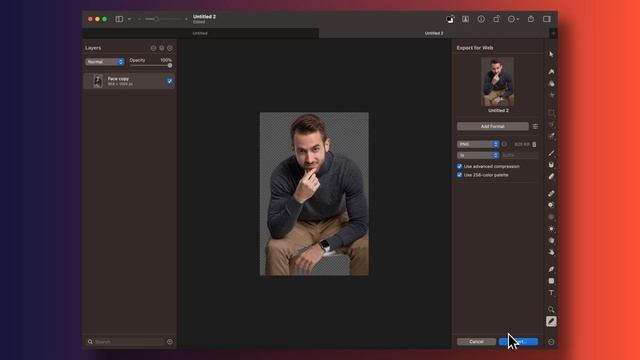The image size is (640, 360).
Task: Click the Search field in Layers panel
Action: pos(125,342)
